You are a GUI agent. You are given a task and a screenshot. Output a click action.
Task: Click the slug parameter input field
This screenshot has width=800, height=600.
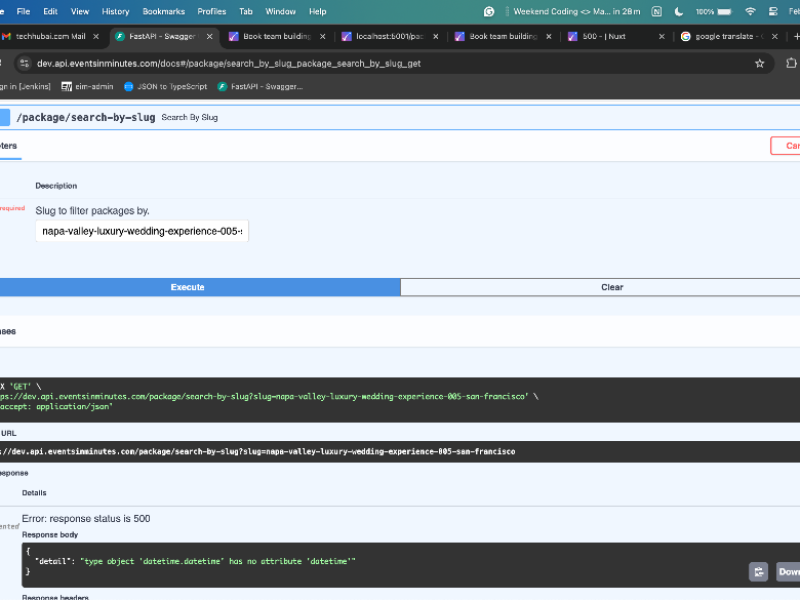pyautogui.click(x=141, y=231)
